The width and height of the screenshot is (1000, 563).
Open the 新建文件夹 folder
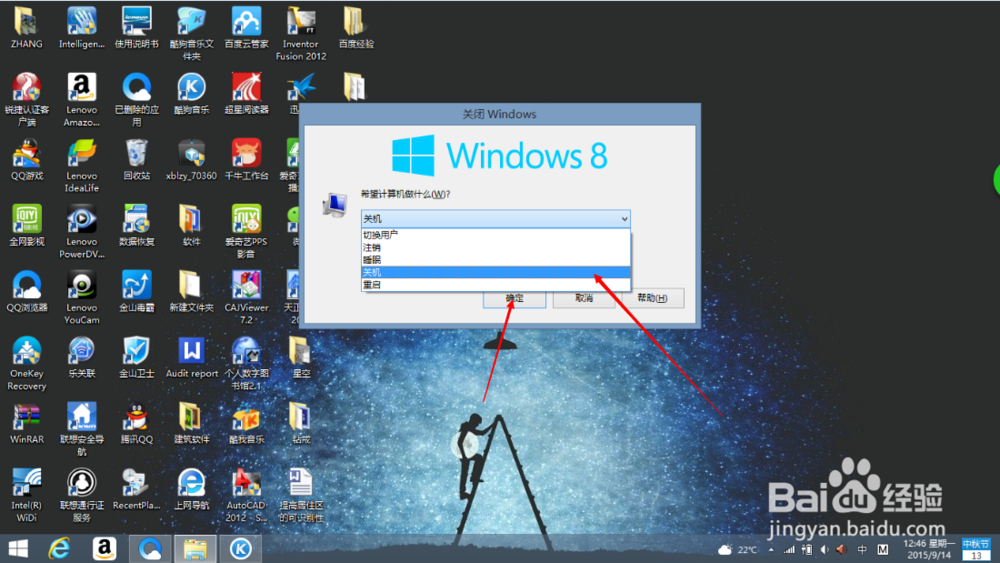(191, 291)
